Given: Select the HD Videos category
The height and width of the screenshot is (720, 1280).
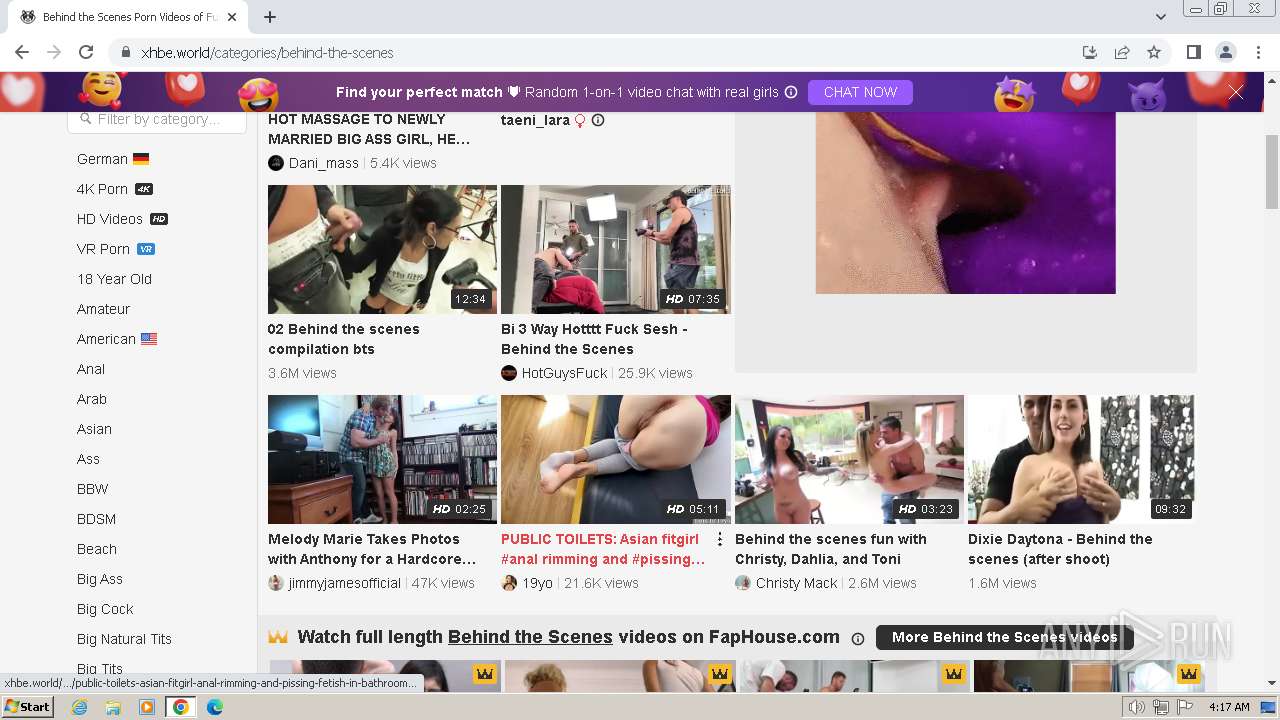Looking at the screenshot, I should tap(122, 219).
